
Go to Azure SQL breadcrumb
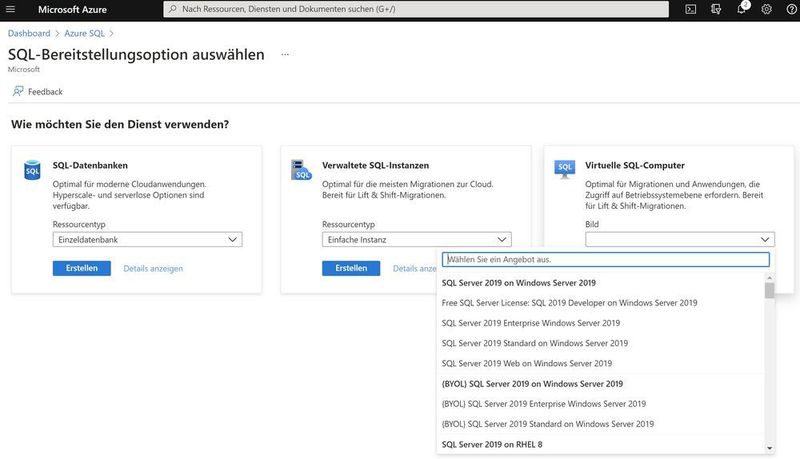point(84,33)
